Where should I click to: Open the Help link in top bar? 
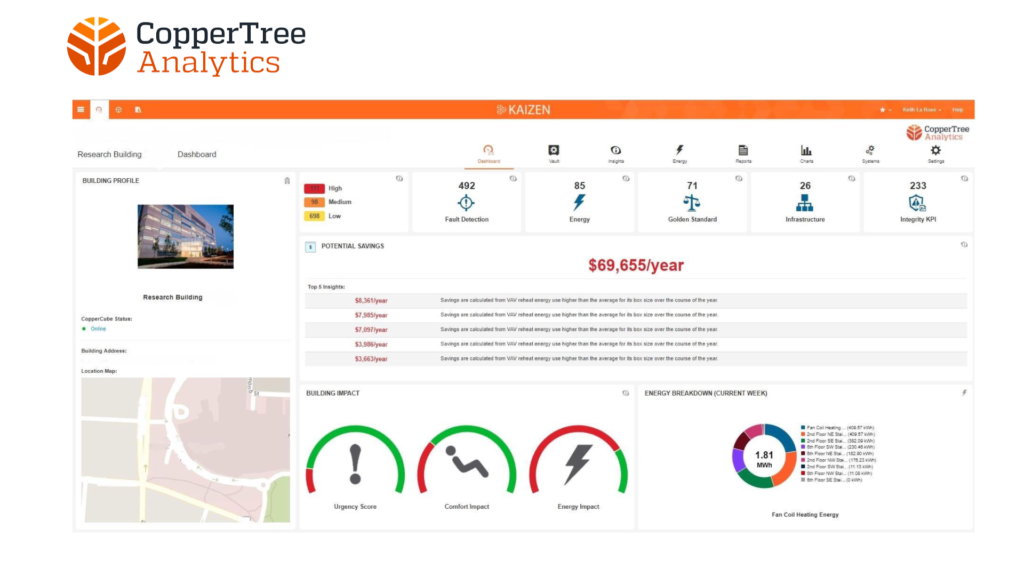pyautogui.click(x=957, y=110)
